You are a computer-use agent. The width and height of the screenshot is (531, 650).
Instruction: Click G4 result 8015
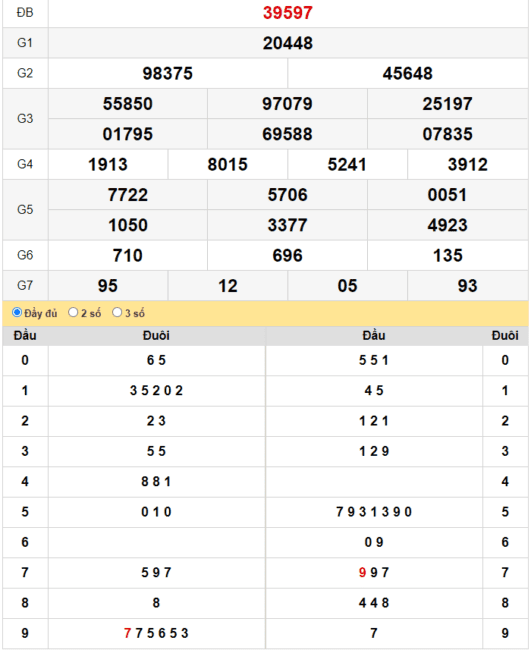pos(228,165)
